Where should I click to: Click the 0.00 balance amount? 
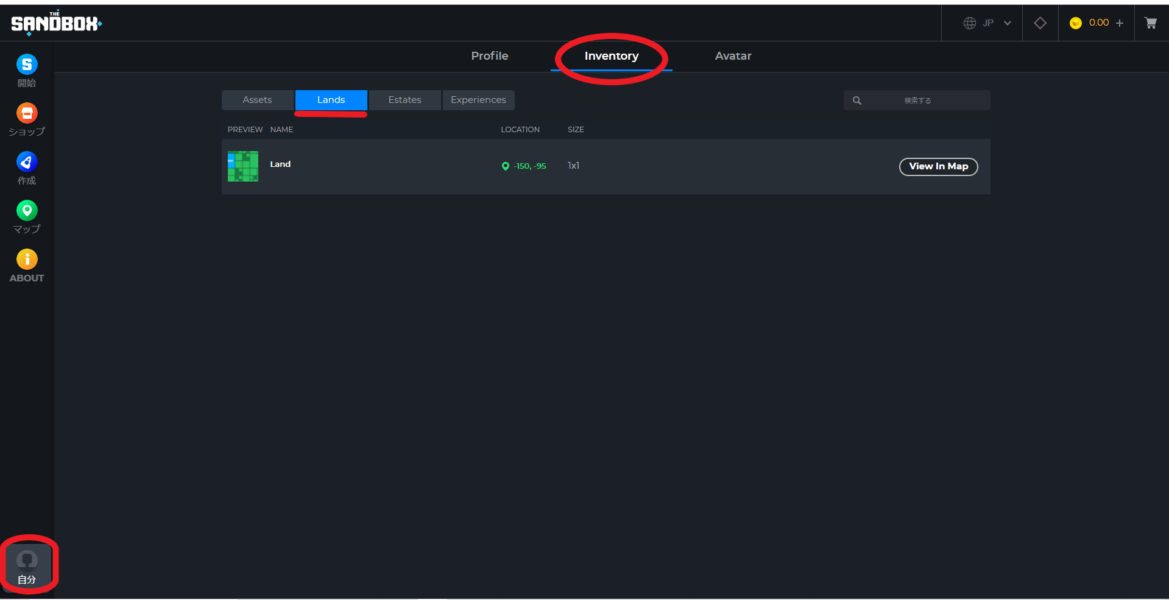click(x=1099, y=23)
